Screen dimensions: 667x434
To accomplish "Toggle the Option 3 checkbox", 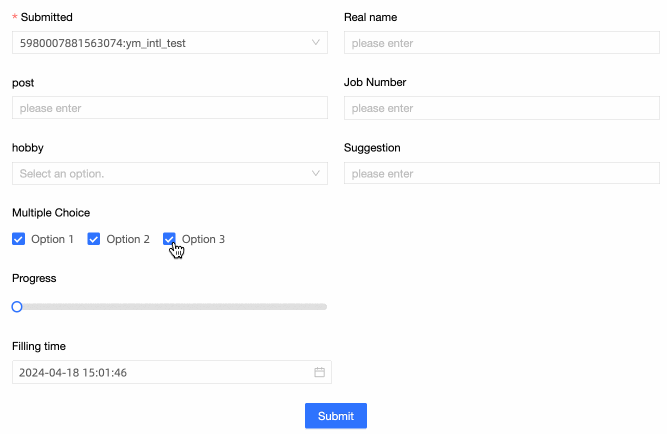I will click(169, 239).
